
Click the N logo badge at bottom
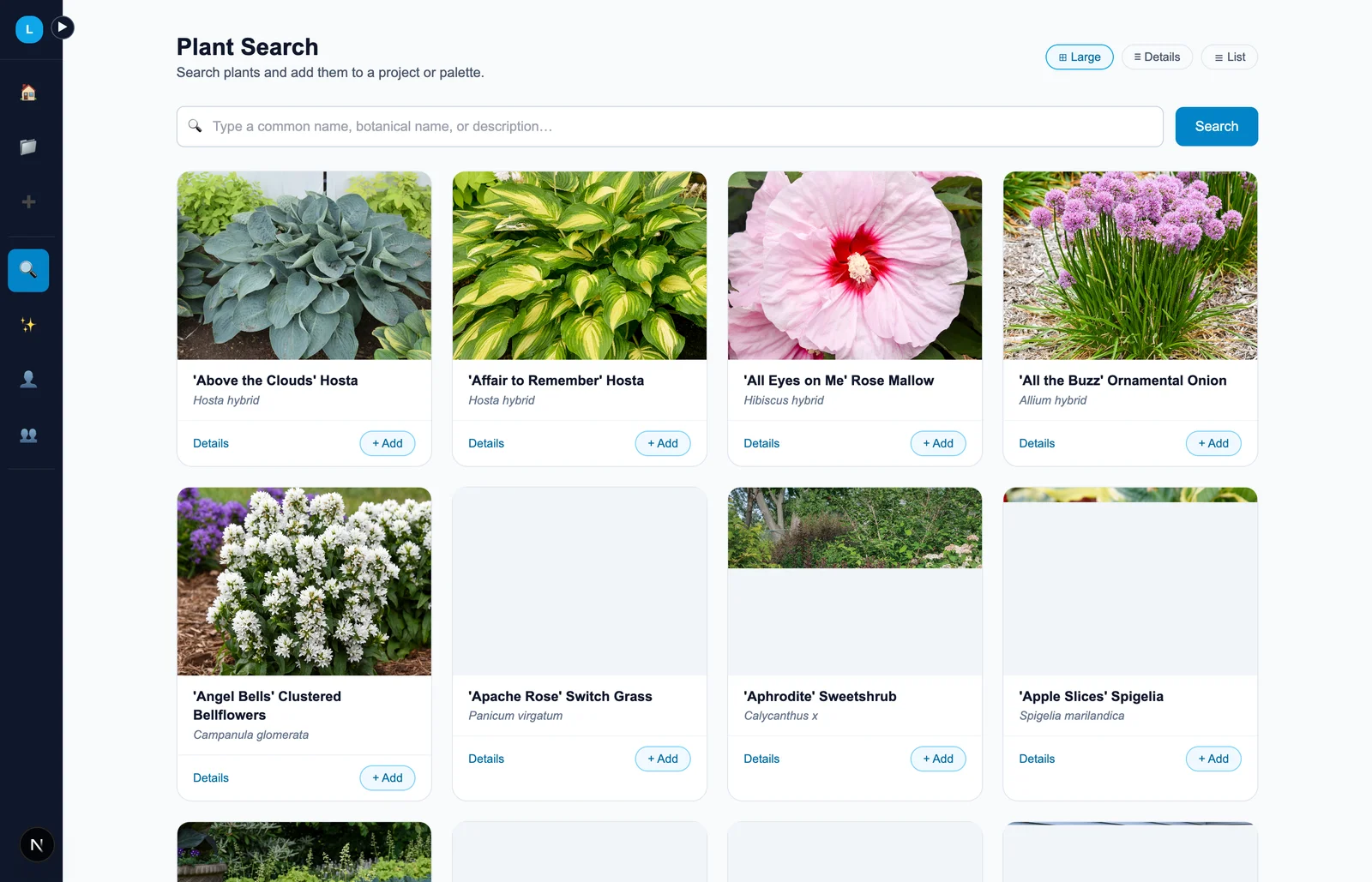pos(37,844)
